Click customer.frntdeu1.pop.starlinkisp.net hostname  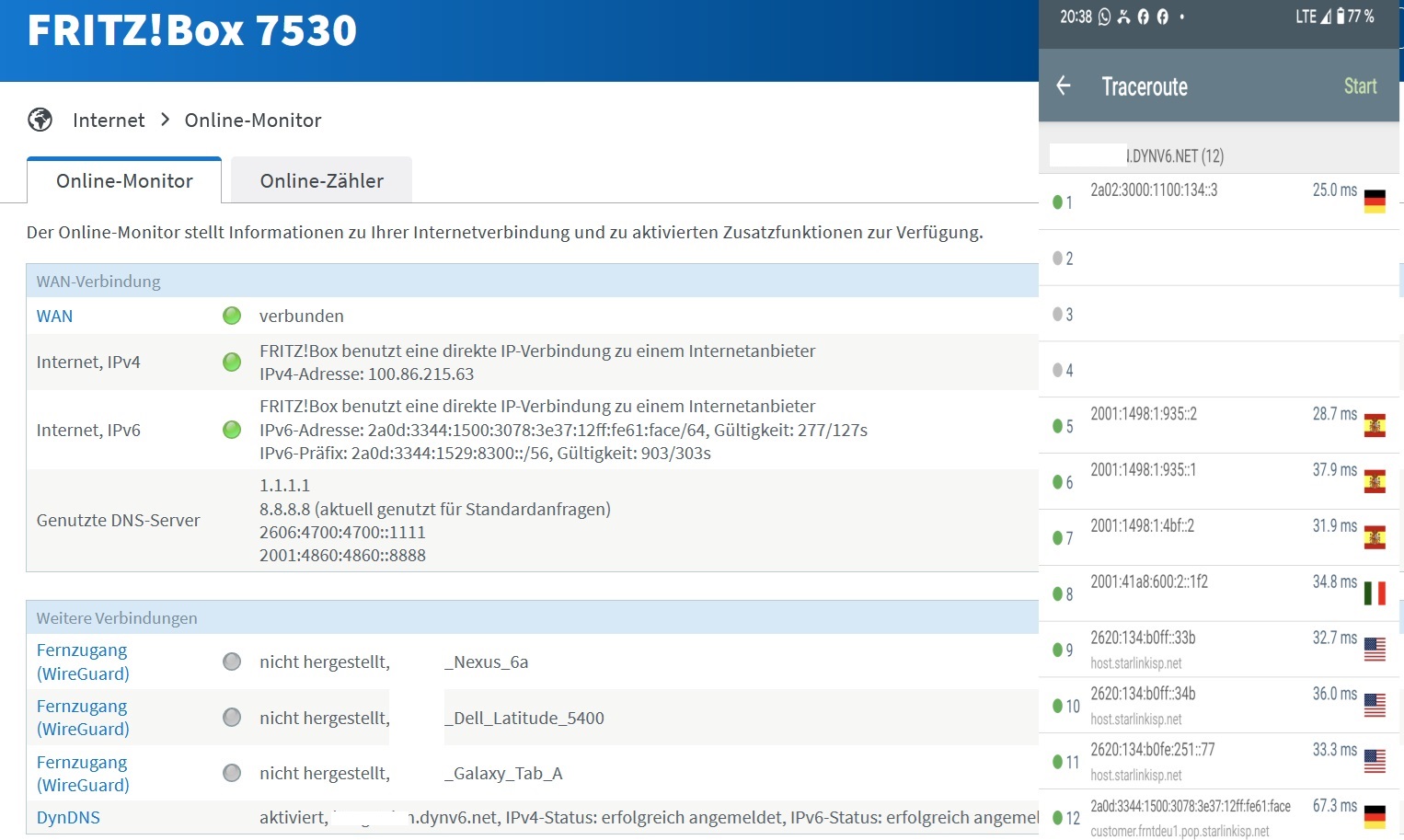pyautogui.click(x=1180, y=831)
